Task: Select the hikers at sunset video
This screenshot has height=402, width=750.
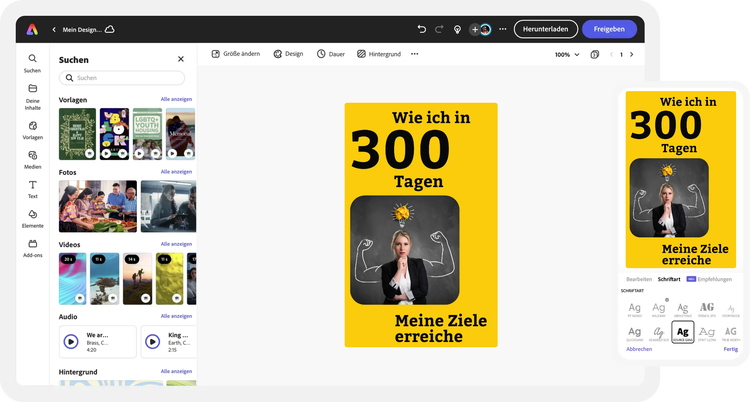Action: pos(138,279)
